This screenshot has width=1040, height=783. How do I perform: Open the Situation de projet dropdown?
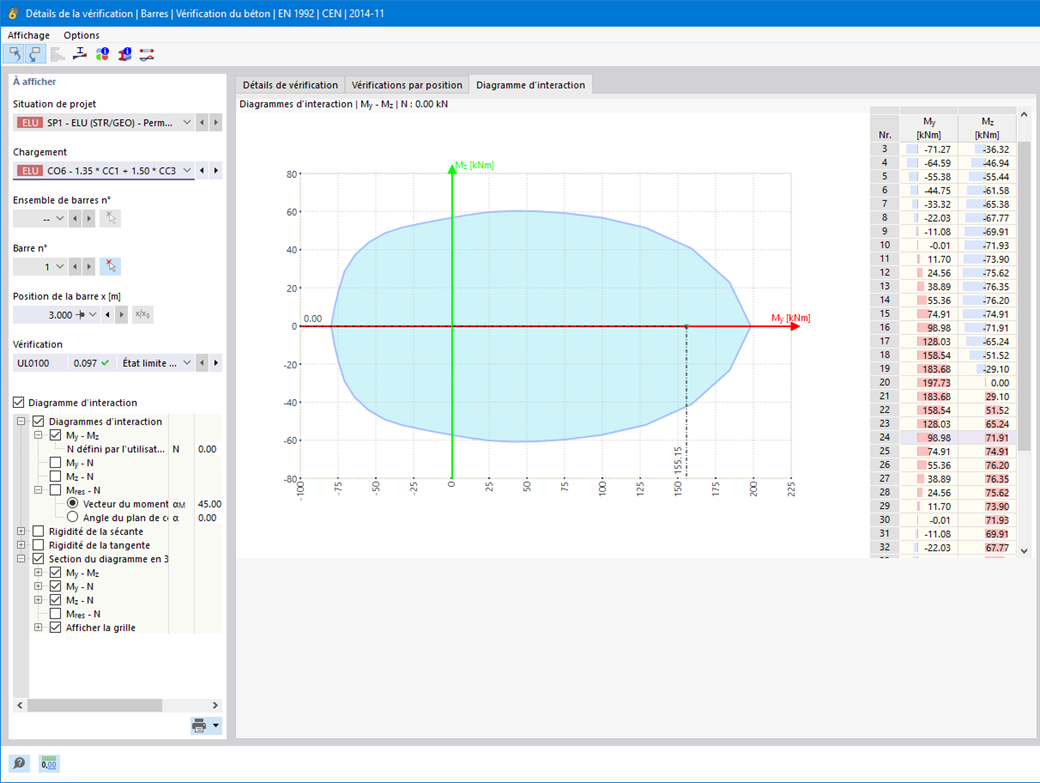187,123
